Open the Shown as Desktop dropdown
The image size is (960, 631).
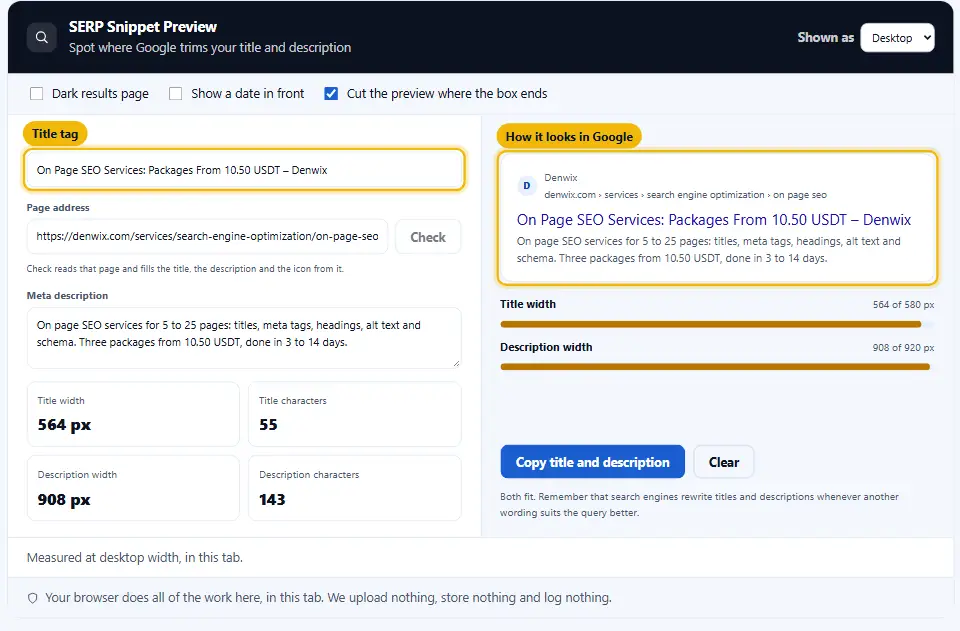pyautogui.click(x=897, y=38)
